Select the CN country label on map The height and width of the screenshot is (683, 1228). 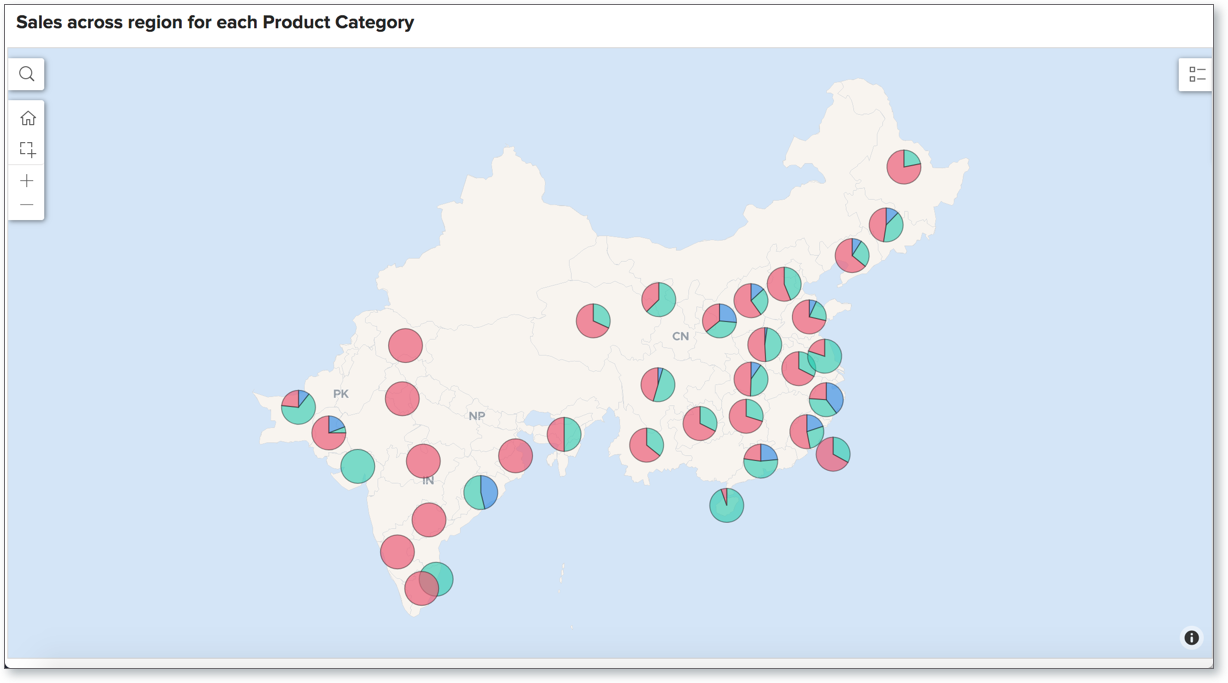click(x=680, y=336)
